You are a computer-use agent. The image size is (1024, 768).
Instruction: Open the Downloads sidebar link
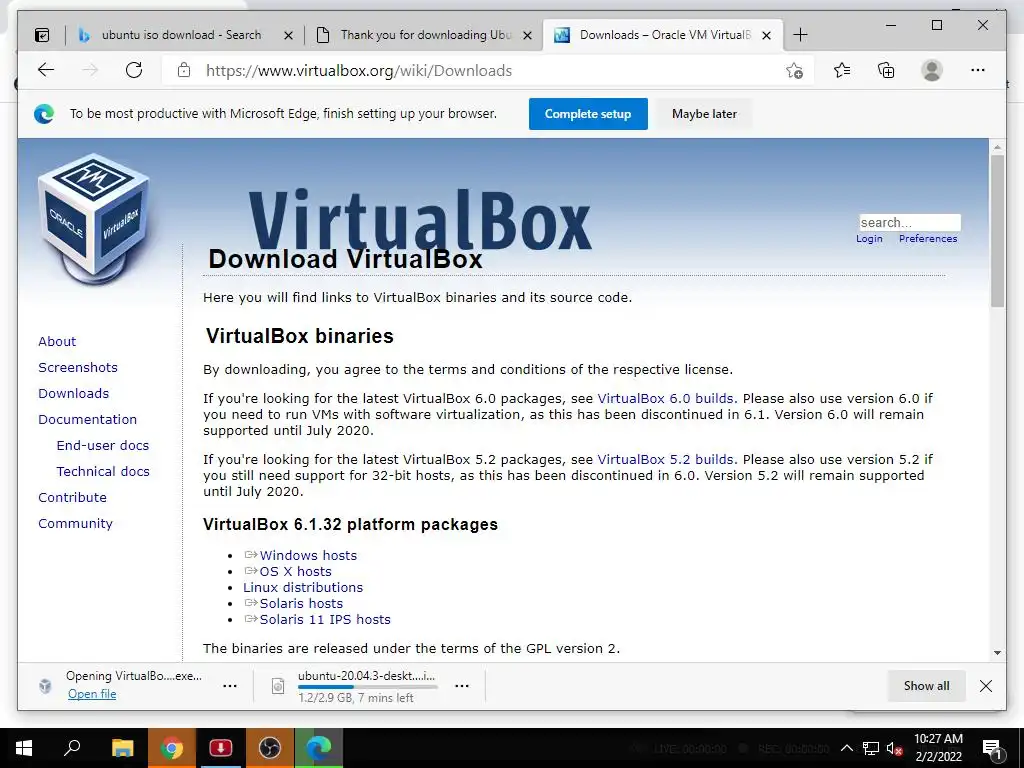pos(73,394)
